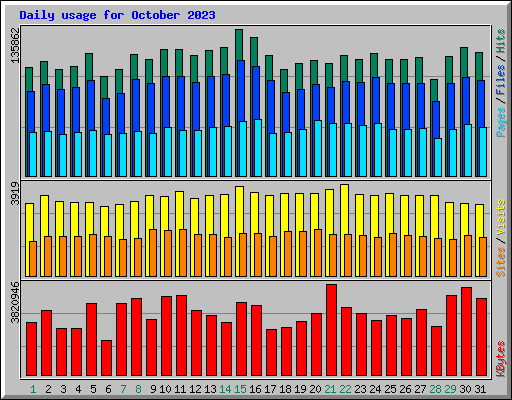Click day label 4 on x-axis
The image size is (512, 400).
pyautogui.click(x=78, y=389)
